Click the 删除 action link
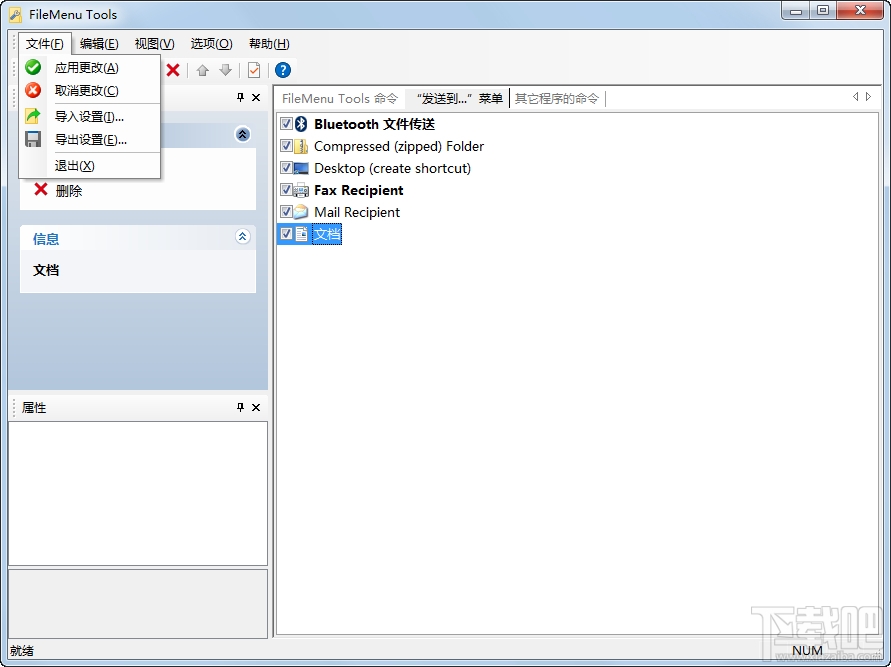 click(x=69, y=191)
